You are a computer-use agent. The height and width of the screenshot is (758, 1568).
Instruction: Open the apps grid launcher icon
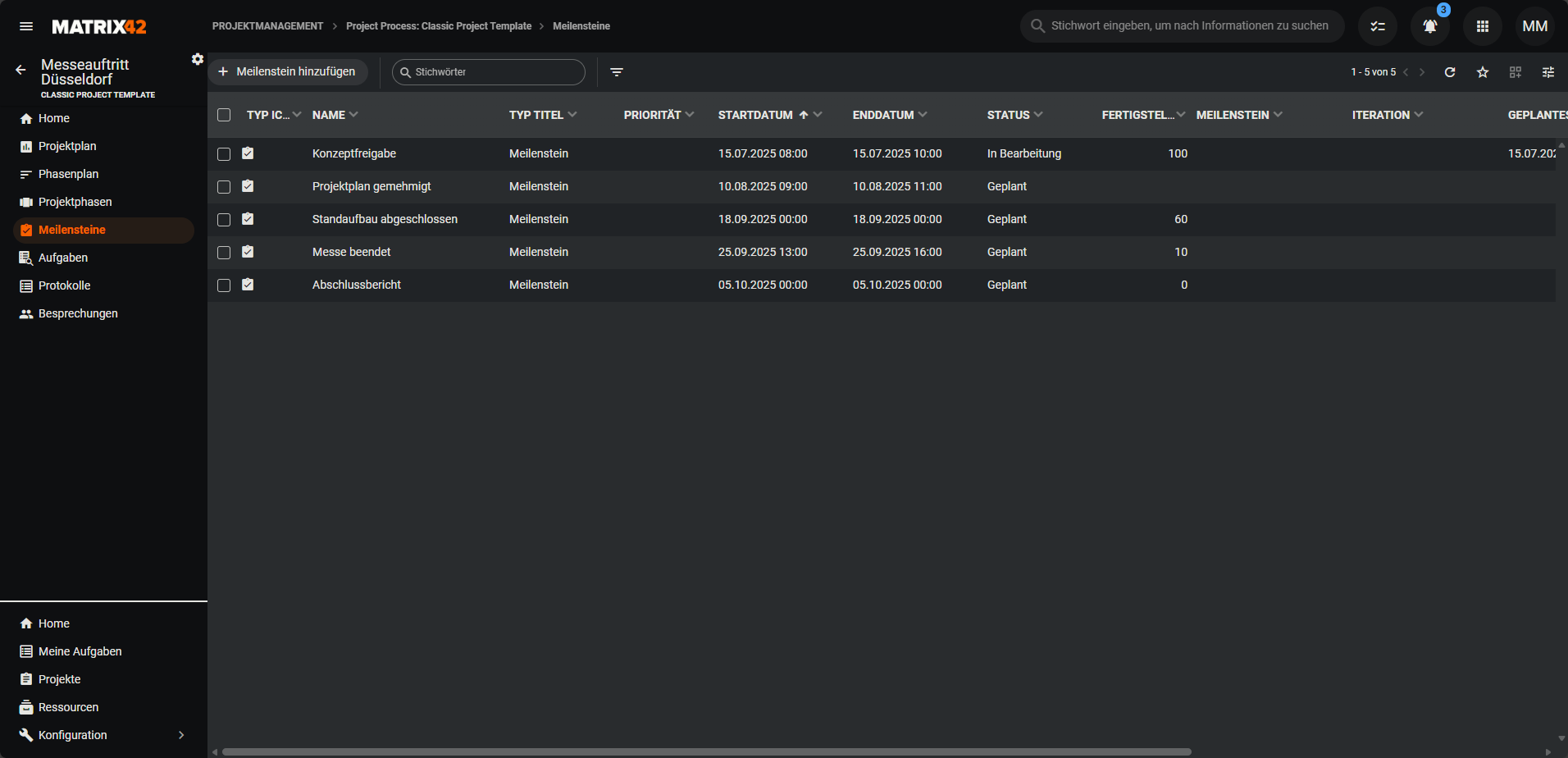point(1482,26)
